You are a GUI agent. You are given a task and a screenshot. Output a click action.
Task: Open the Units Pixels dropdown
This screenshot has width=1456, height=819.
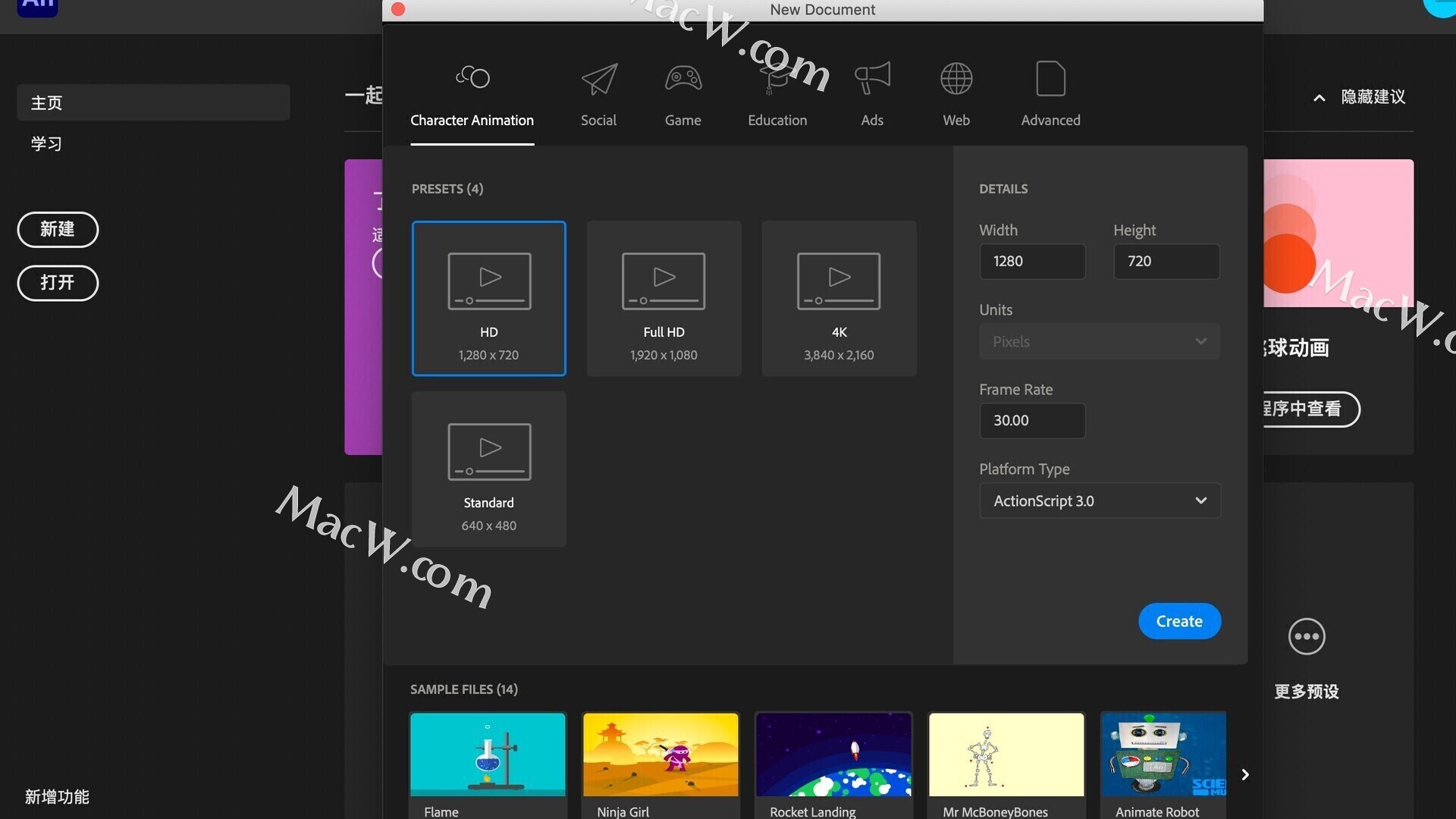click(x=1100, y=341)
